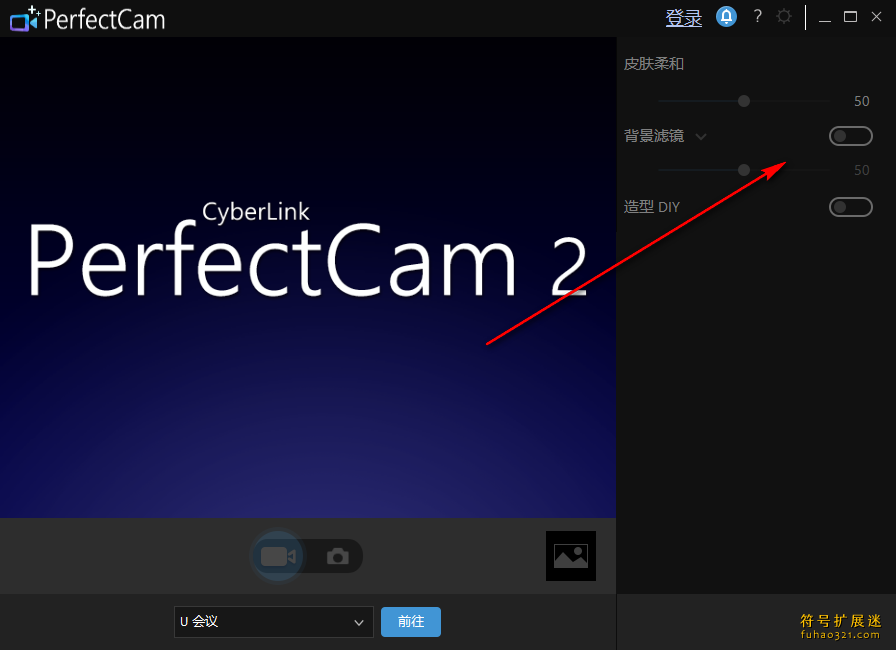Click the 造型 DIY label
The image size is (896, 650).
tap(652, 207)
